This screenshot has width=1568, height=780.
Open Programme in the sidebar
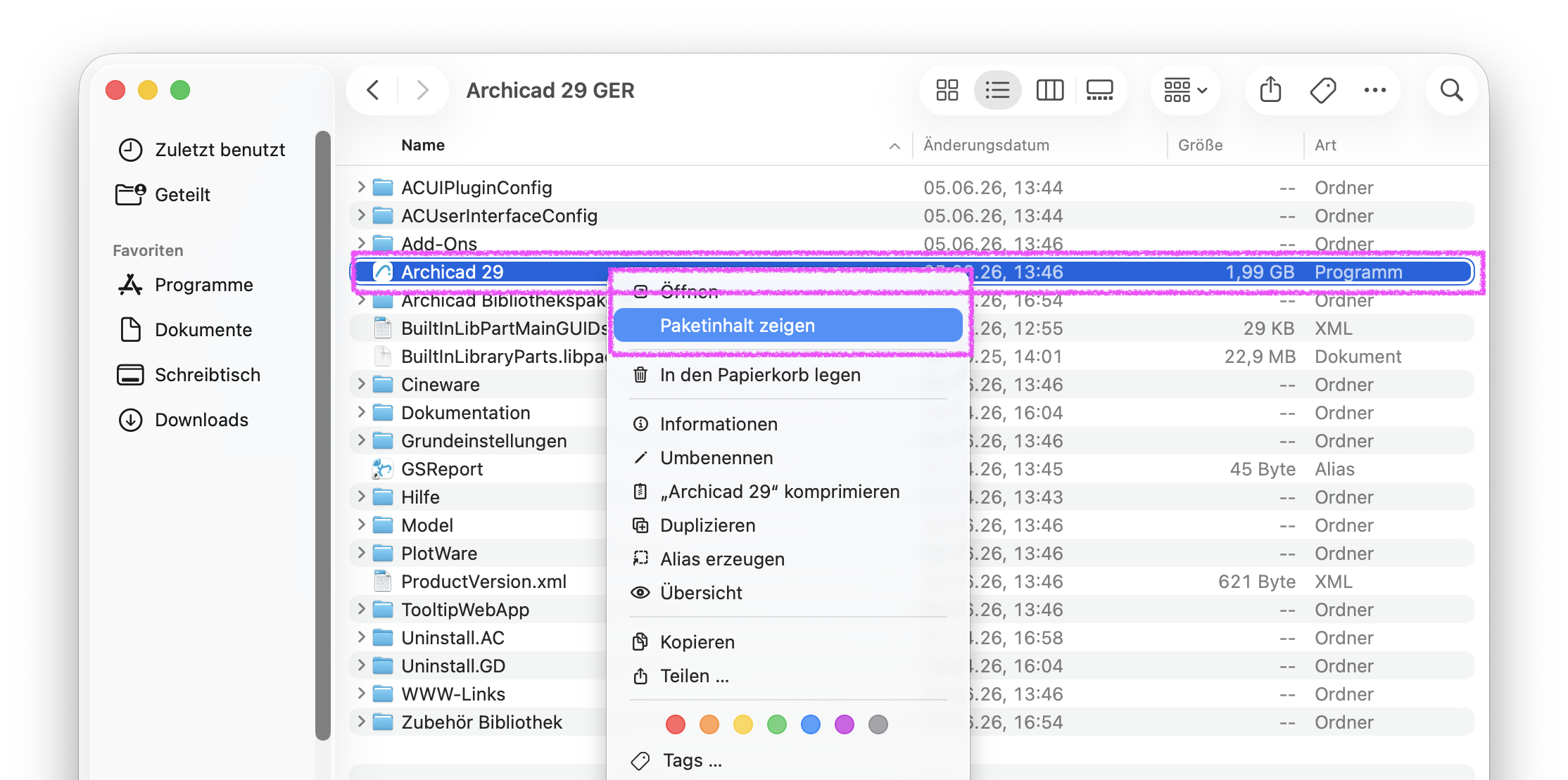[x=186, y=285]
